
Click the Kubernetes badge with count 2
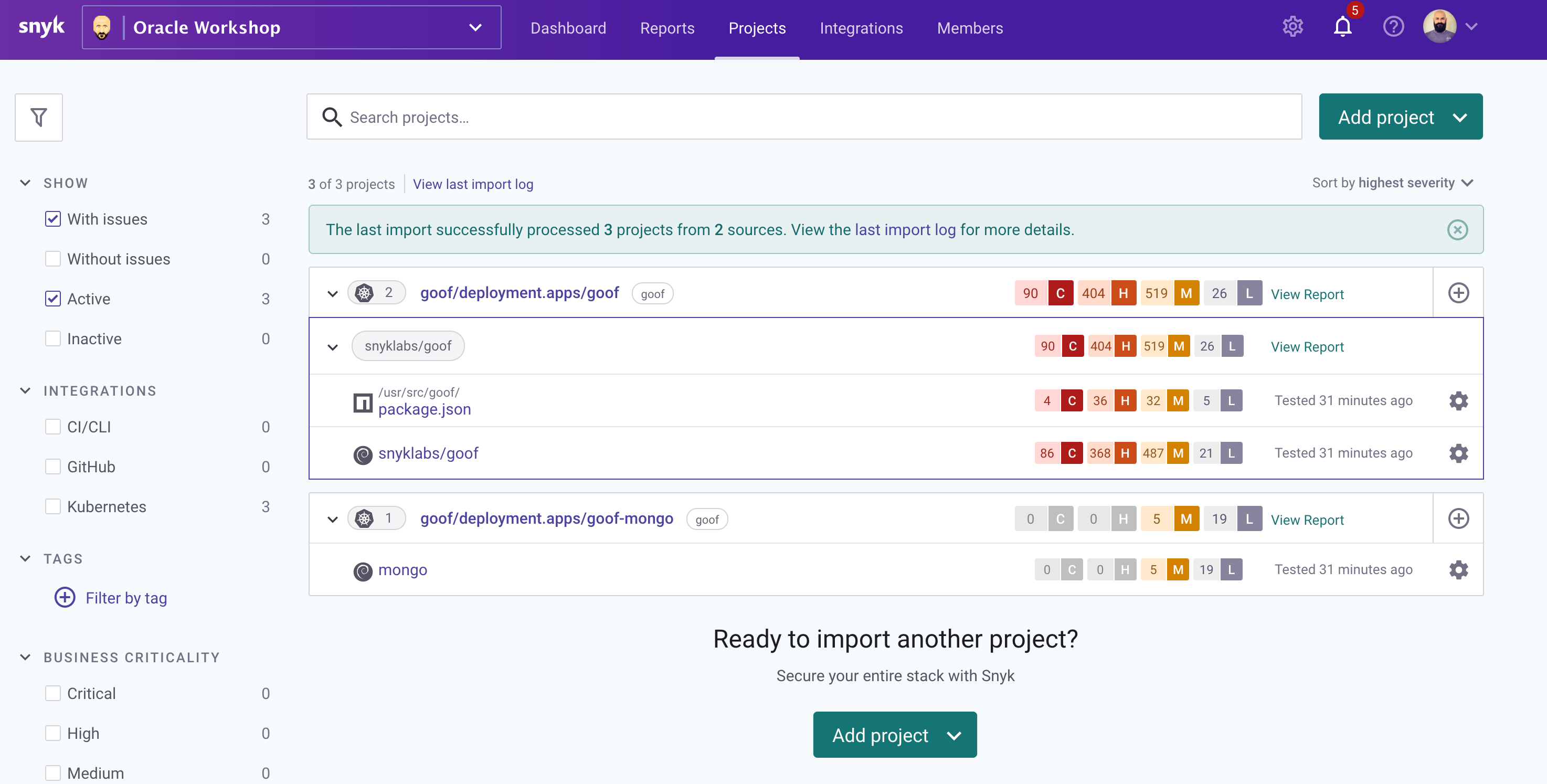pyautogui.click(x=377, y=293)
